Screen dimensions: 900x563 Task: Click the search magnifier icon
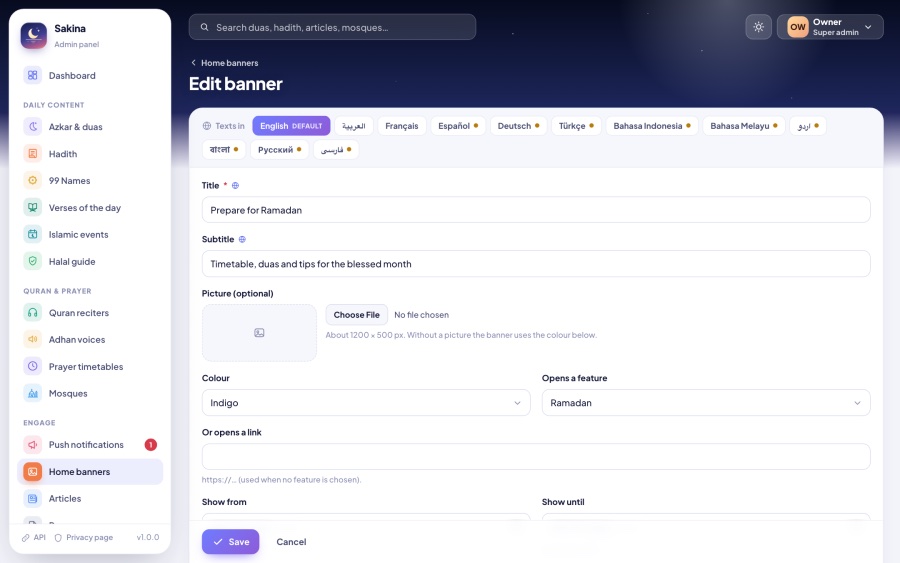click(204, 27)
